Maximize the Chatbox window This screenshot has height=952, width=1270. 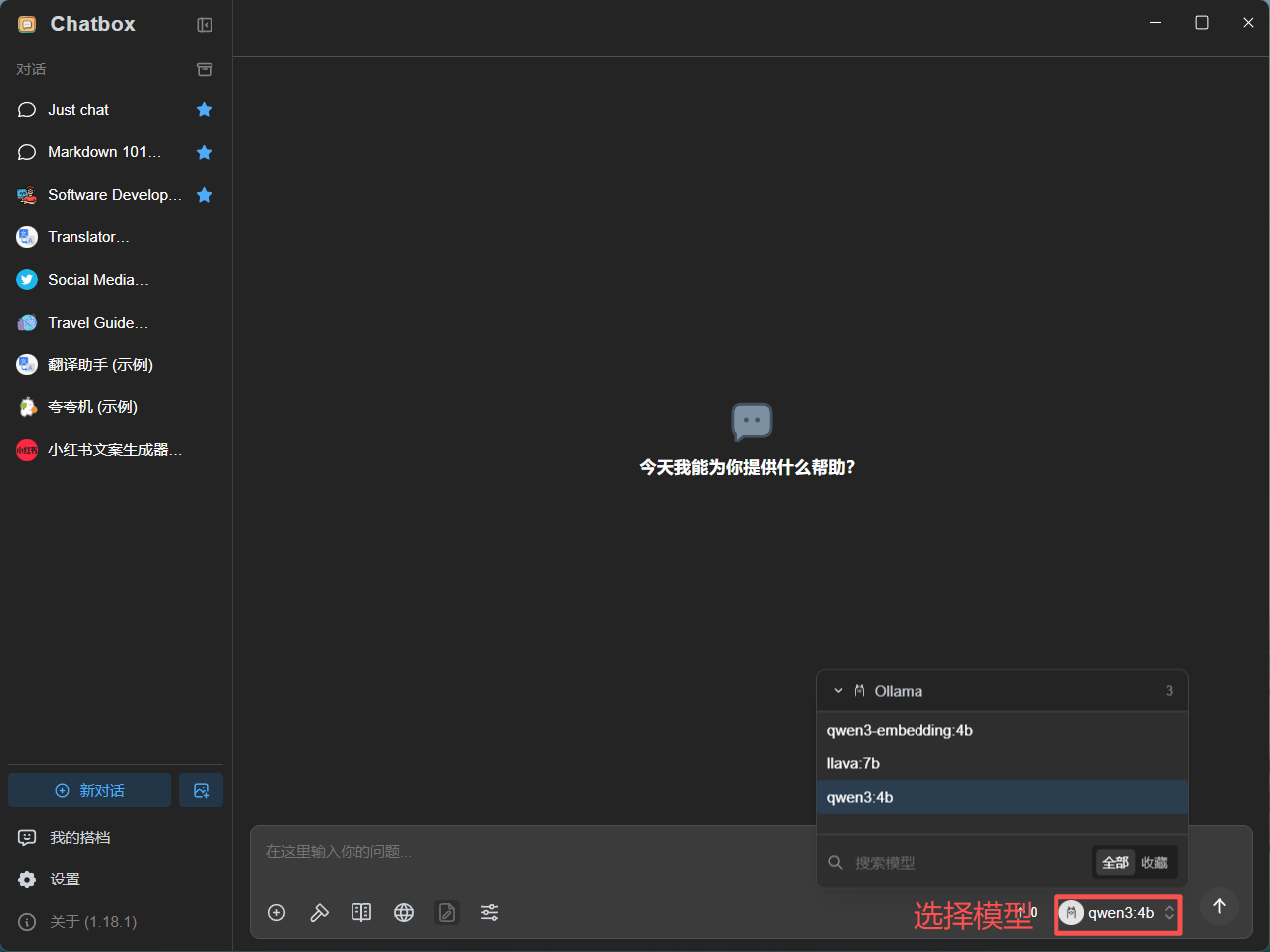point(1201,23)
